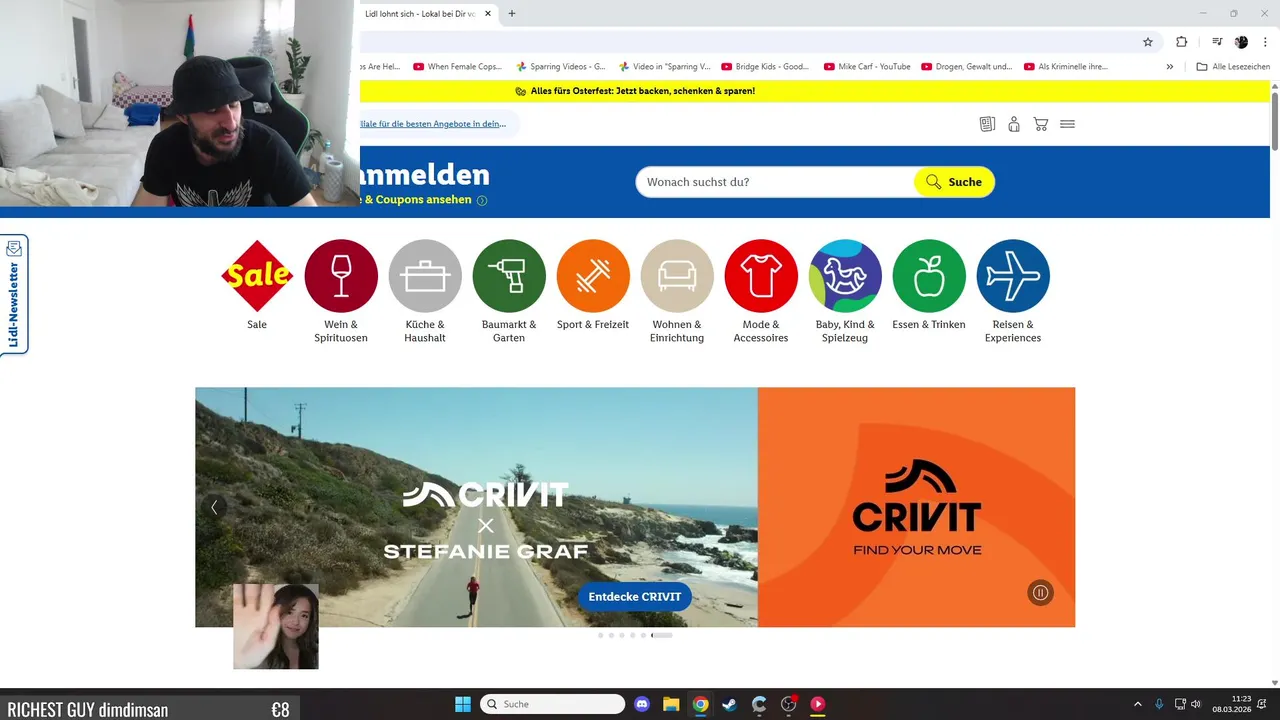Close the Lidl browser tab

coord(487,14)
